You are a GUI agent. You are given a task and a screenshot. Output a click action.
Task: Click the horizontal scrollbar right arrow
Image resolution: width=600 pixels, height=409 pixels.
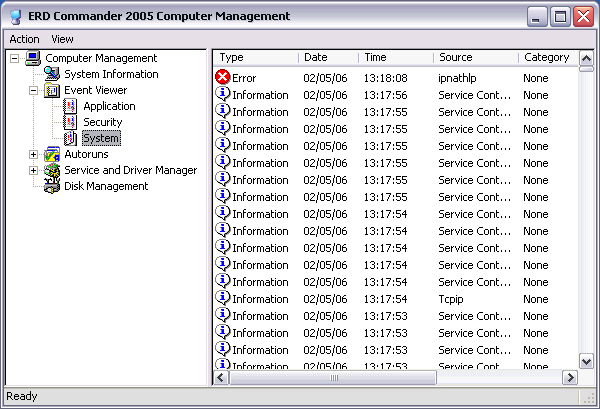point(570,378)
